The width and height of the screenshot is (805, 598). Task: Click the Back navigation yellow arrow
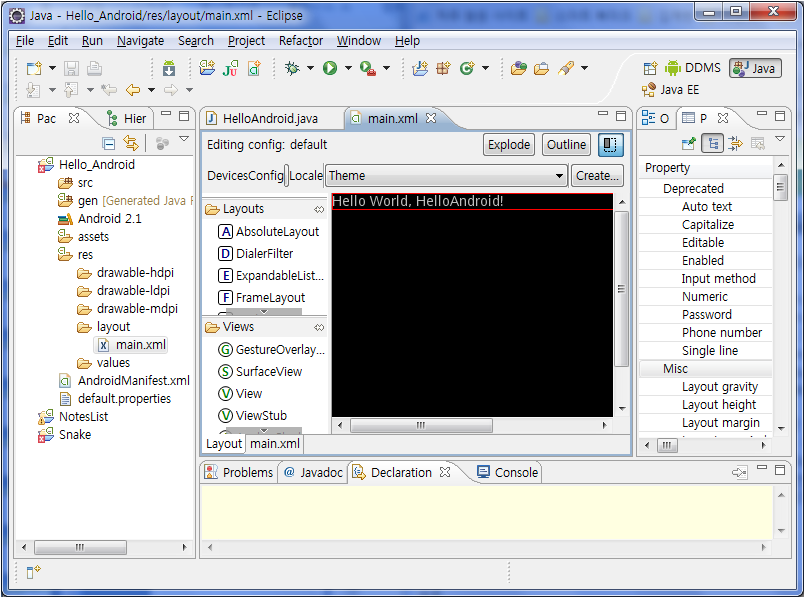[x=133, y=90]
